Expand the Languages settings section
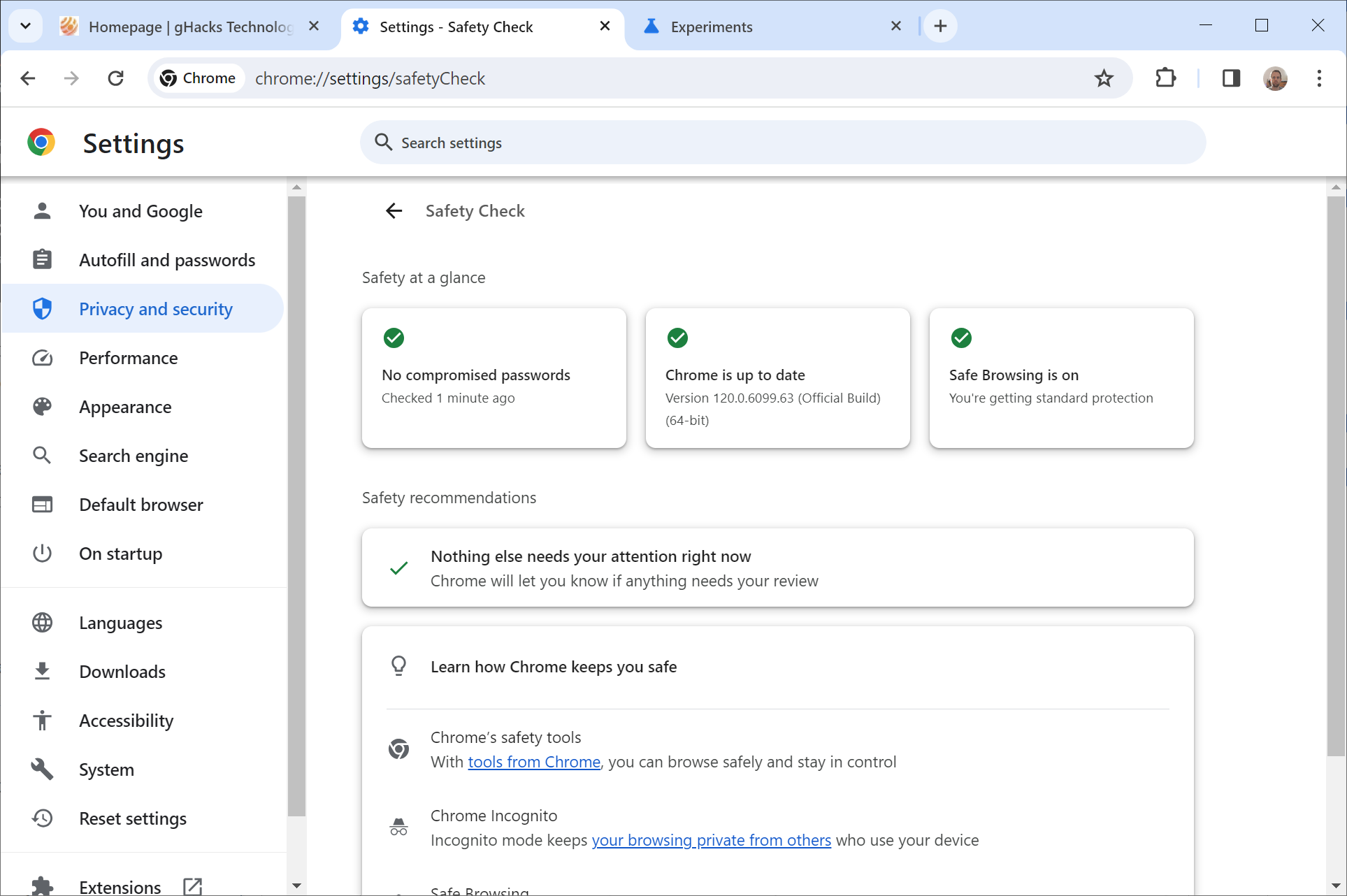 pyautogui.click(x=120, y=622)
